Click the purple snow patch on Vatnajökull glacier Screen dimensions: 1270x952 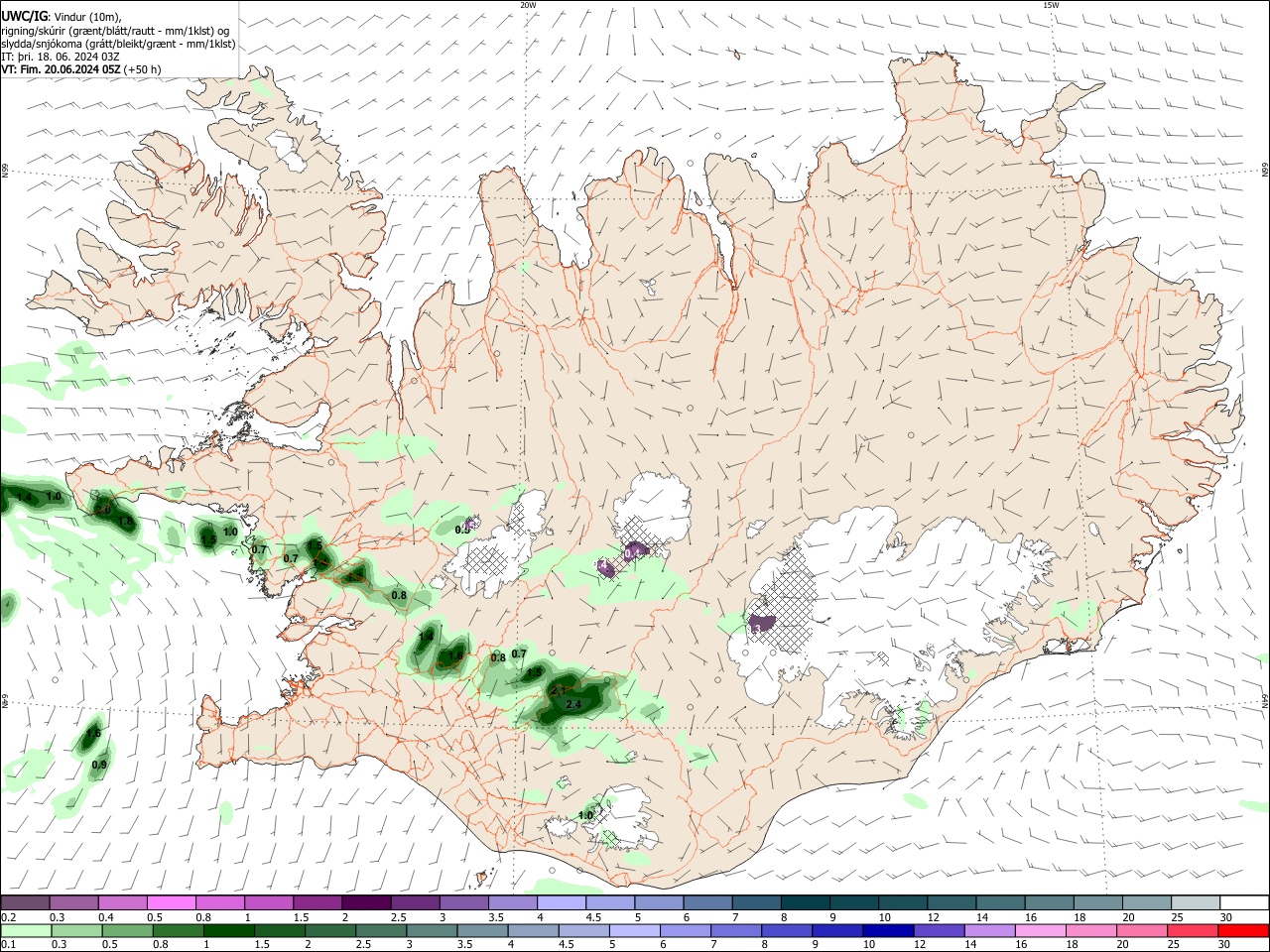click(x=761, y=625)
